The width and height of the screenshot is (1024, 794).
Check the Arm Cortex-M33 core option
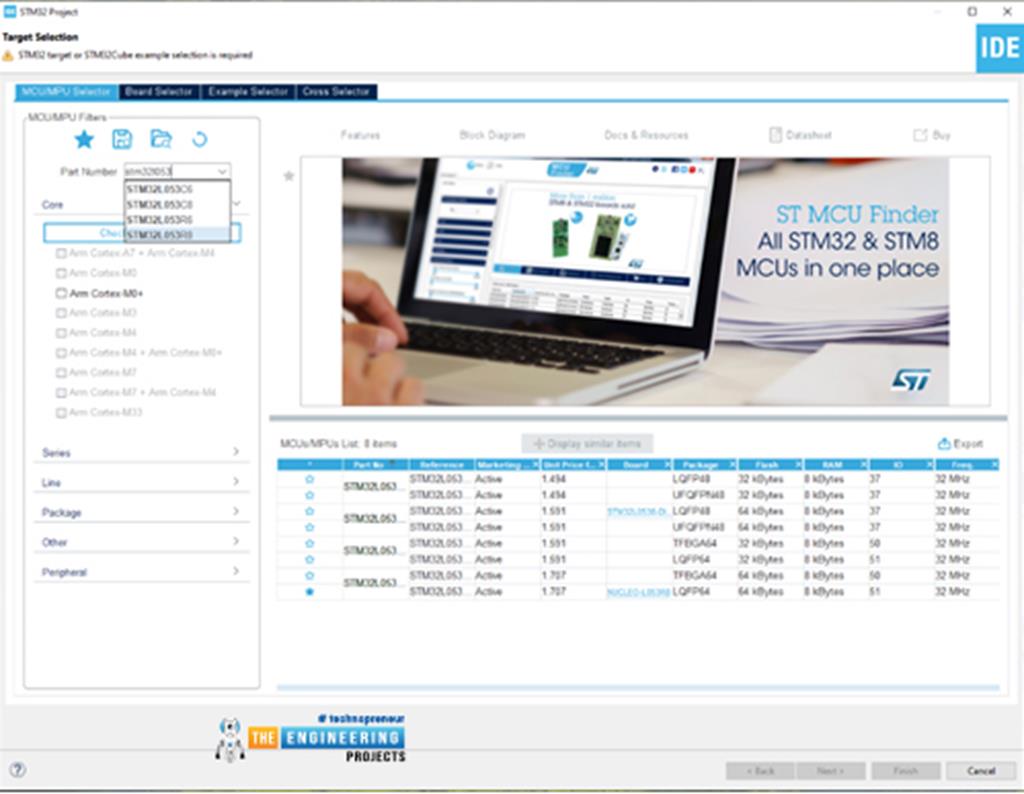[62, 412]
